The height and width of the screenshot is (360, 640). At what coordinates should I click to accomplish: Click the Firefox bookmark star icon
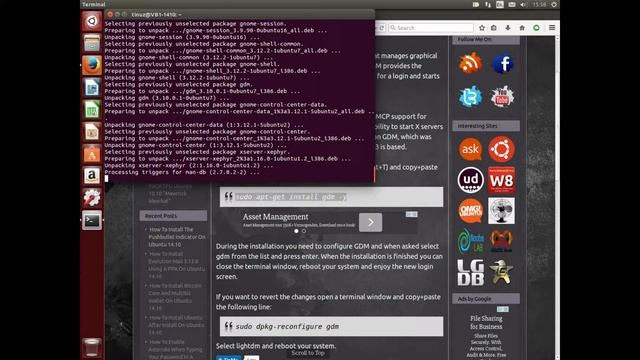[482, 28]
